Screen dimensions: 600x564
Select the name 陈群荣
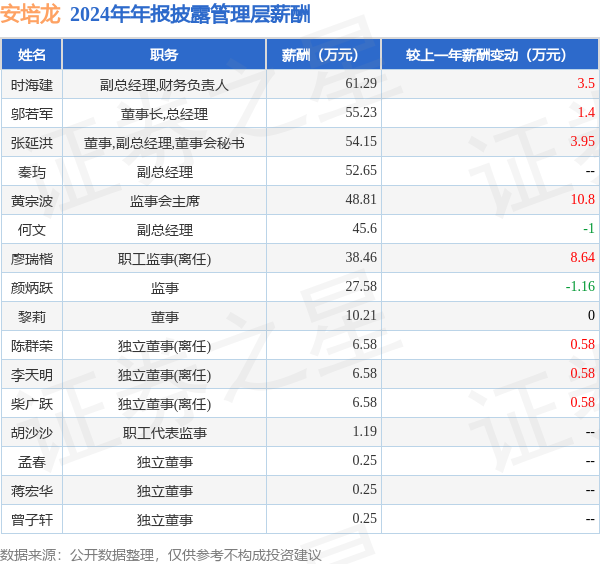tap(31, 346)
